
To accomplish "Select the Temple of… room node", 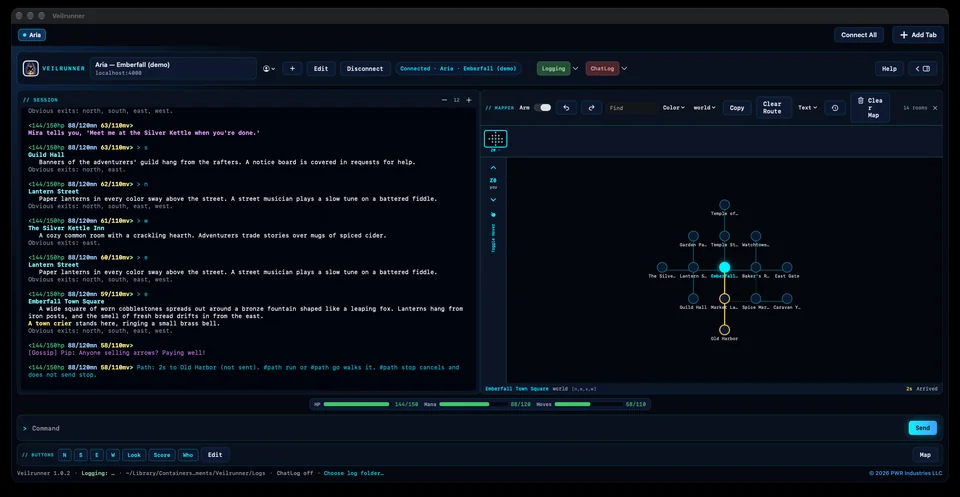I will [x=724, y=204].
